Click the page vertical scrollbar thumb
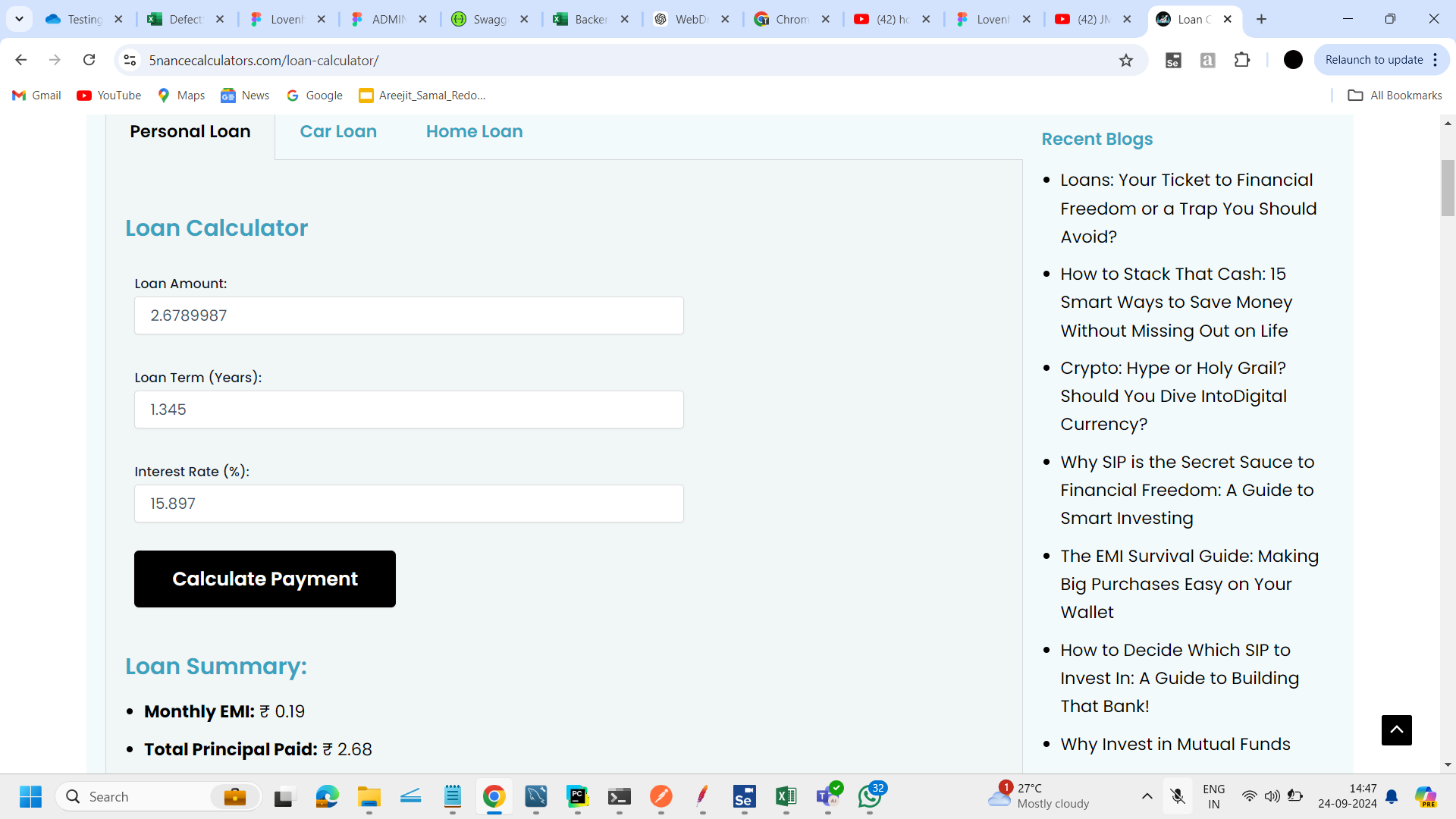 [1448, 188]
